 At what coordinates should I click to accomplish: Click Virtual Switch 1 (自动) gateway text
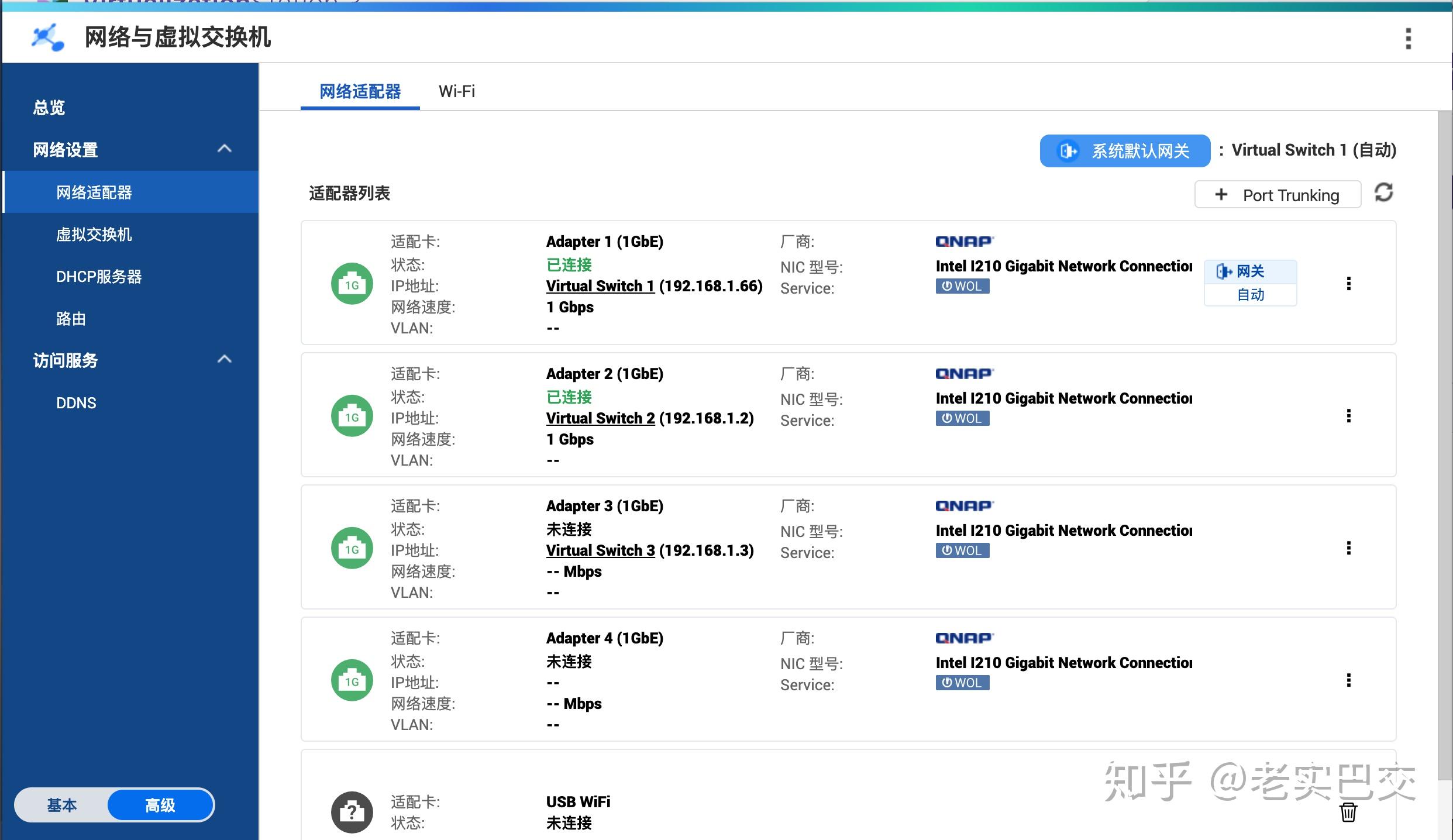coord(1314,150)
